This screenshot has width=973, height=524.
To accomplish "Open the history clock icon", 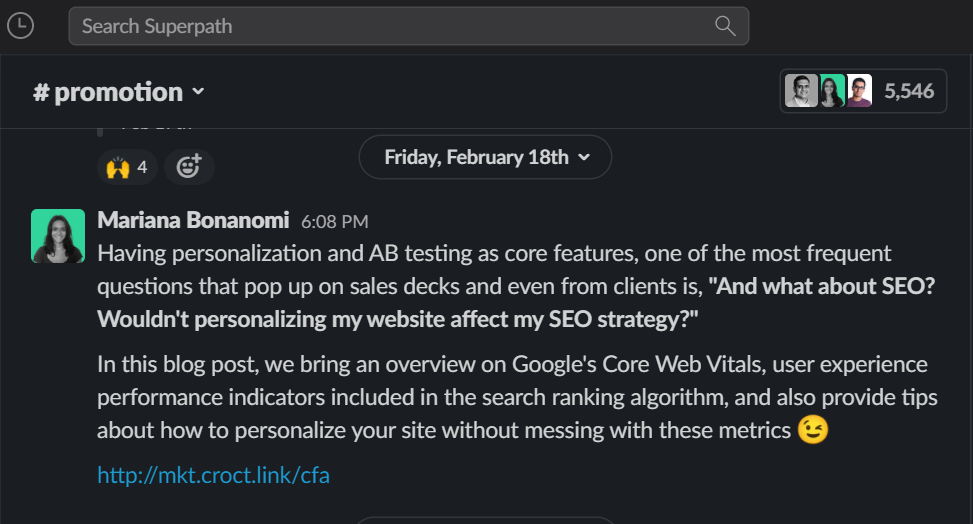I will 20,26.
